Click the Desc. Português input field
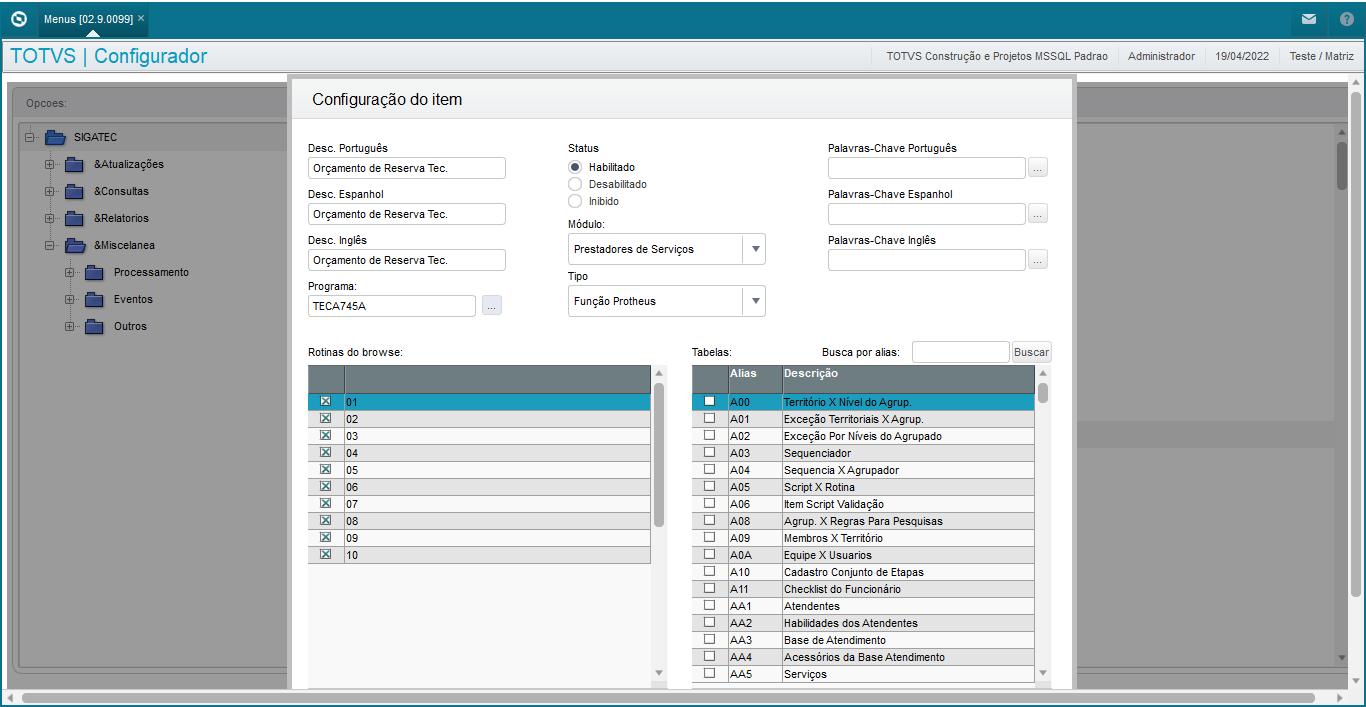This screenshot has height=707, width=1366. (407, 168)
